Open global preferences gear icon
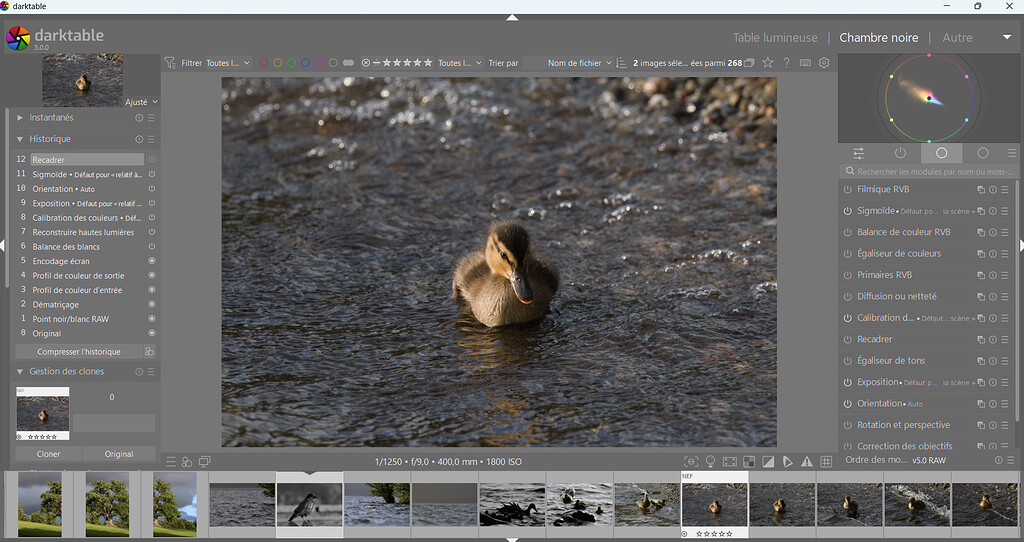Image resolution: width=1024 pixels, height=542 pixels. coord(824,63)
